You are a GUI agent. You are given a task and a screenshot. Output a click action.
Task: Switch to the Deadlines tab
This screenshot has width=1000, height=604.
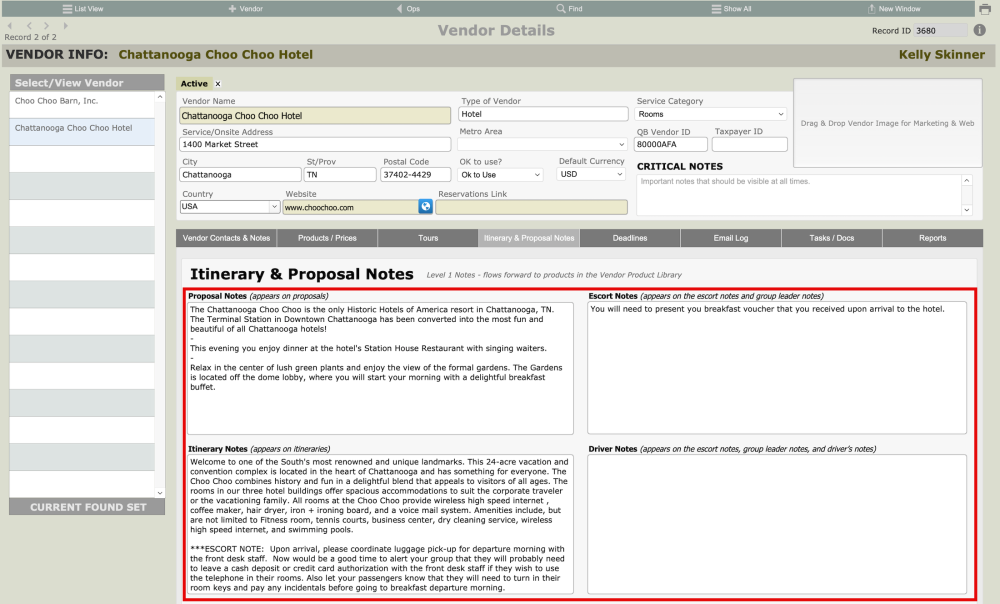tap(630, 238)
